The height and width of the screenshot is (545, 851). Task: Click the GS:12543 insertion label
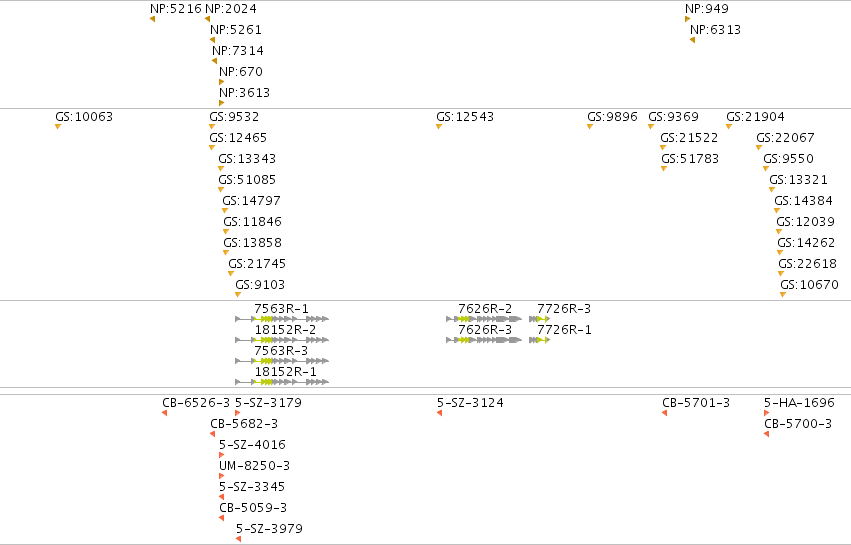click(465, 117)
